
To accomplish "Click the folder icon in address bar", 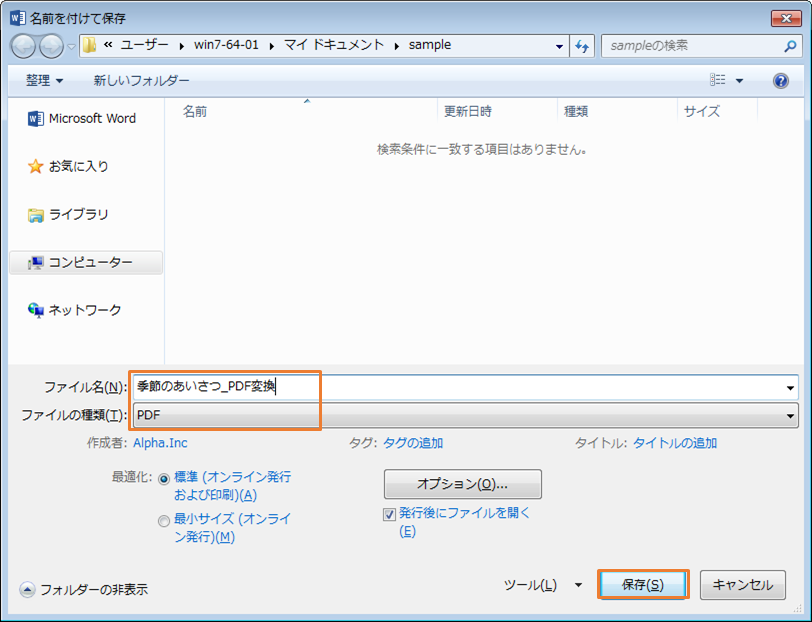I will 90,46.
